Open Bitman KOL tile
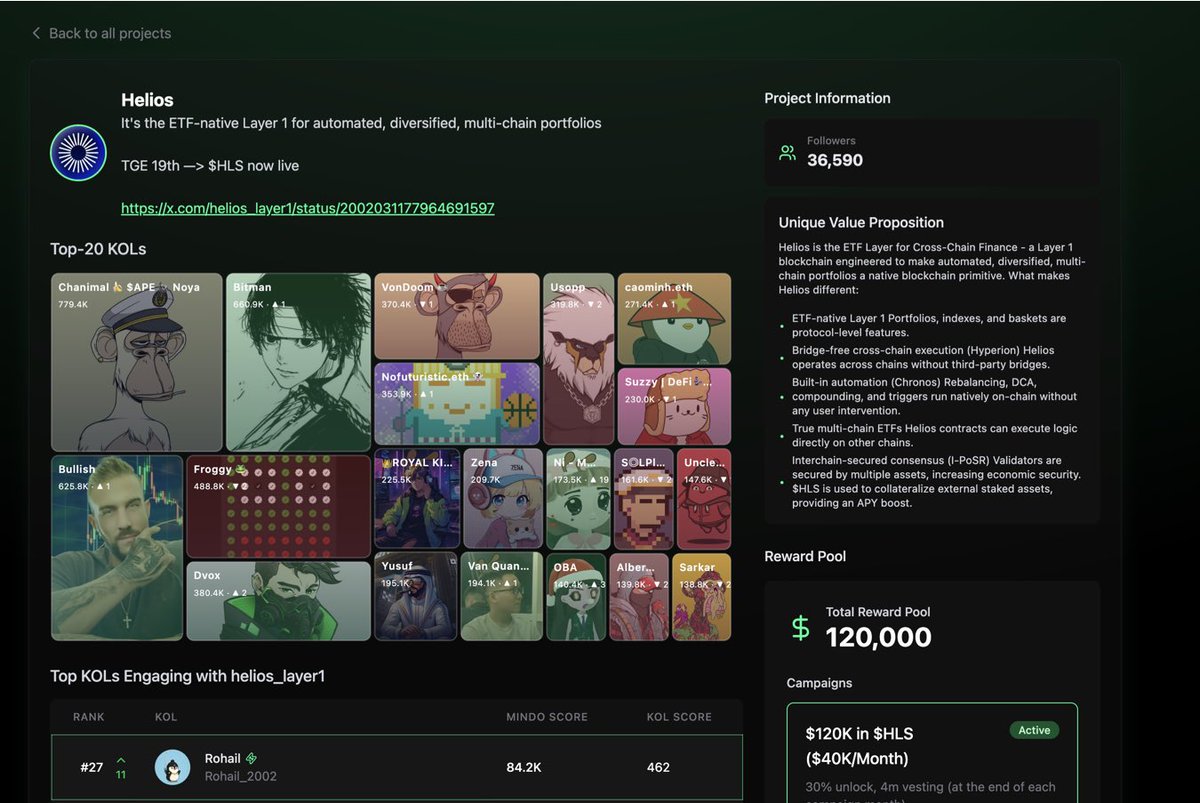This screenshot has height=803, width=1200. point(298,362)
